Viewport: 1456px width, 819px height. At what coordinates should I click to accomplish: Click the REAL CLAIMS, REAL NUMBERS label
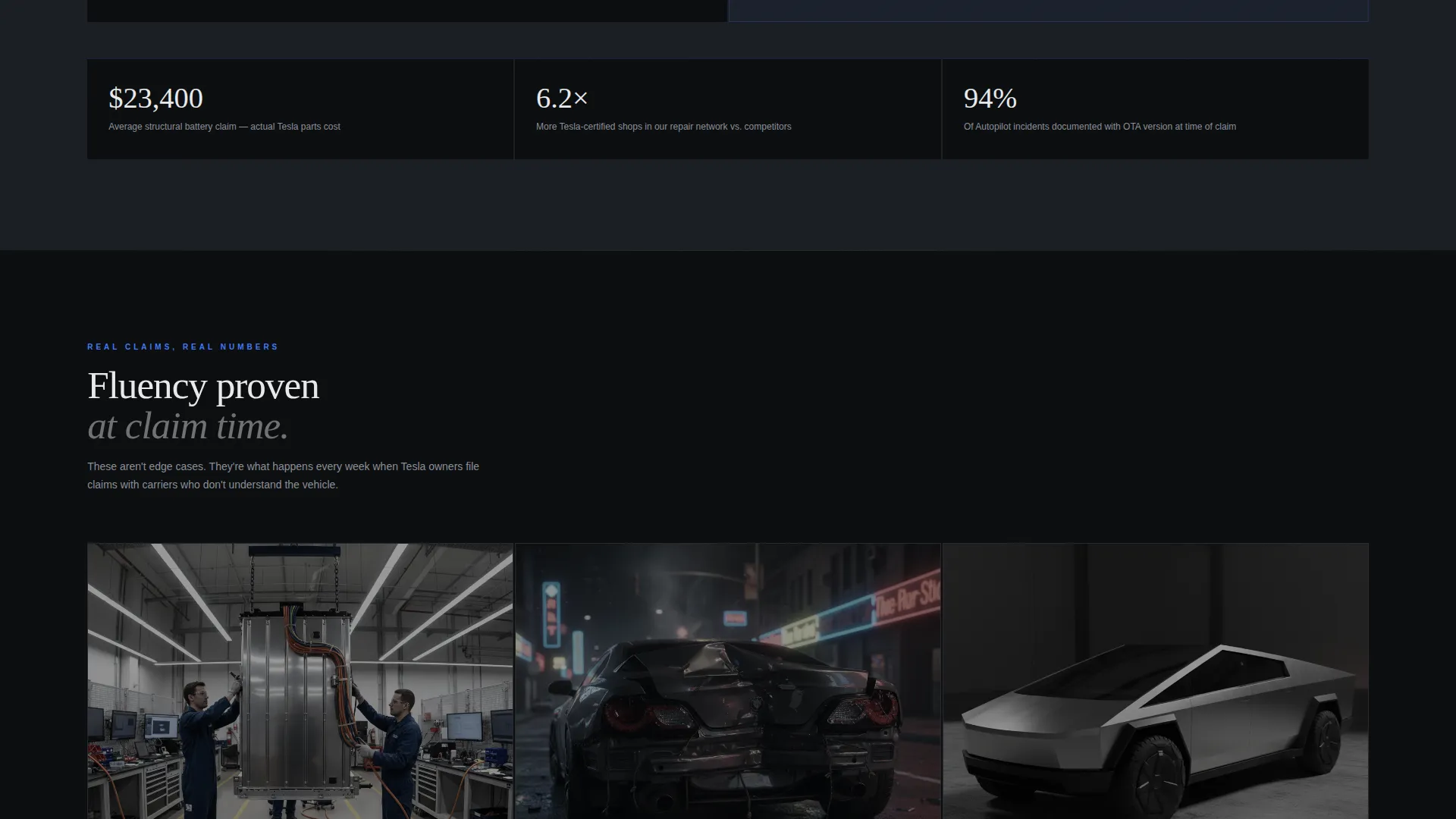point(183,347)
